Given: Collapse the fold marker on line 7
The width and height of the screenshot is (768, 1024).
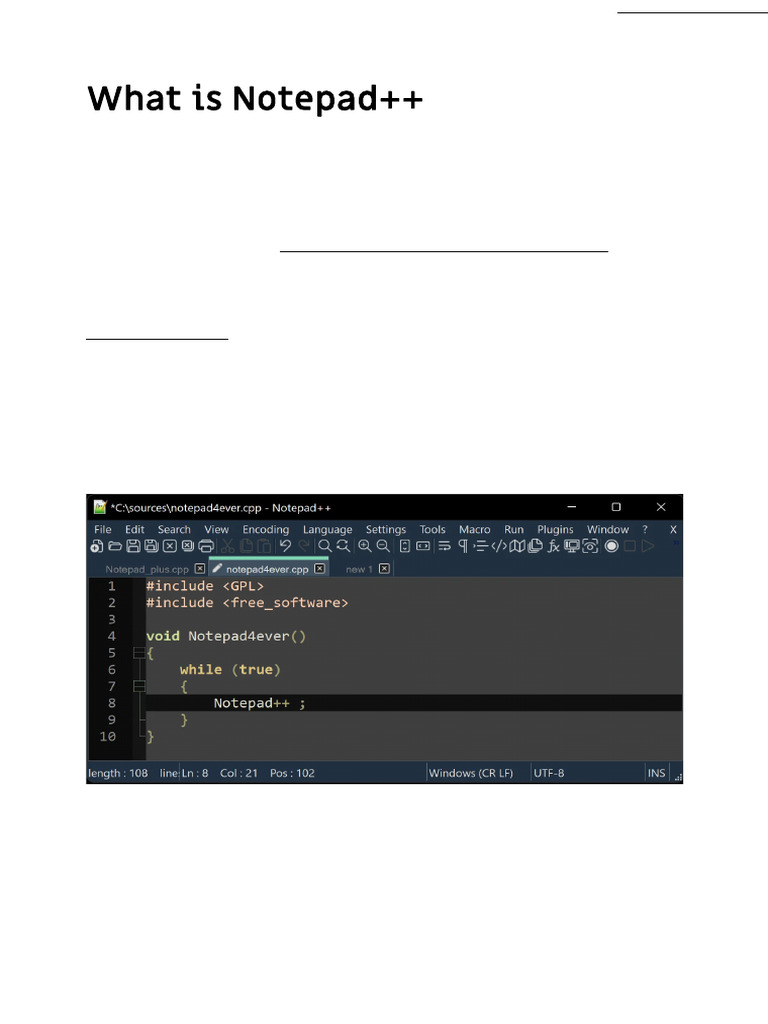Looking at the screenshot, I should coord(139,686).
